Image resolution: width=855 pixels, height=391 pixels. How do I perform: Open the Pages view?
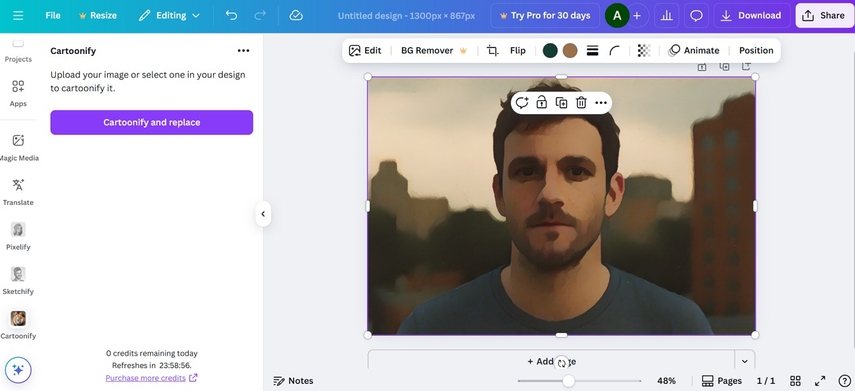coord(721,381)
